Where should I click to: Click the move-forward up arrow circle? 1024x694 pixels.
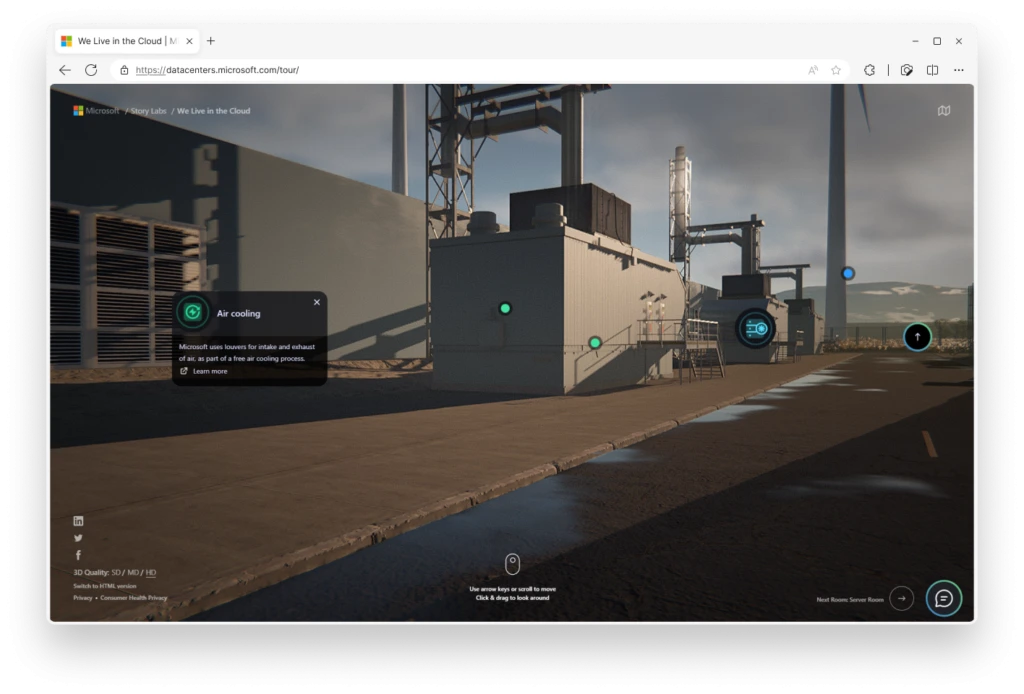coord(917,337)
